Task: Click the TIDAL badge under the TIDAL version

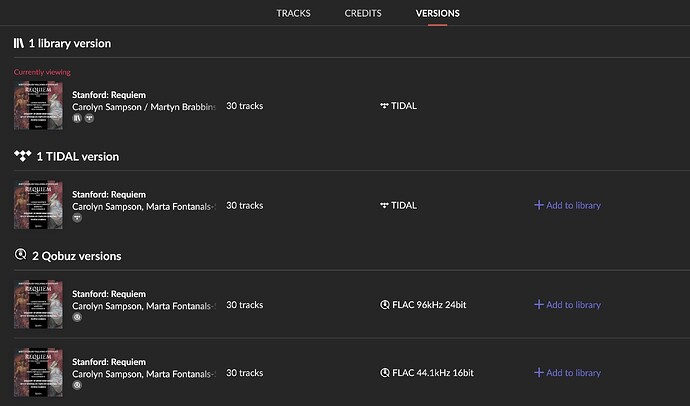Action: coord(77,217)
